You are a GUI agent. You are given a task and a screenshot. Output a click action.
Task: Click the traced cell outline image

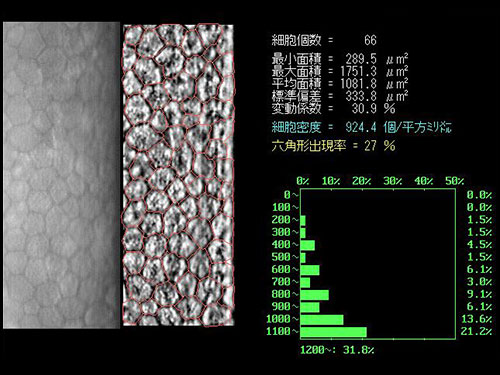(x=179, y=175)
